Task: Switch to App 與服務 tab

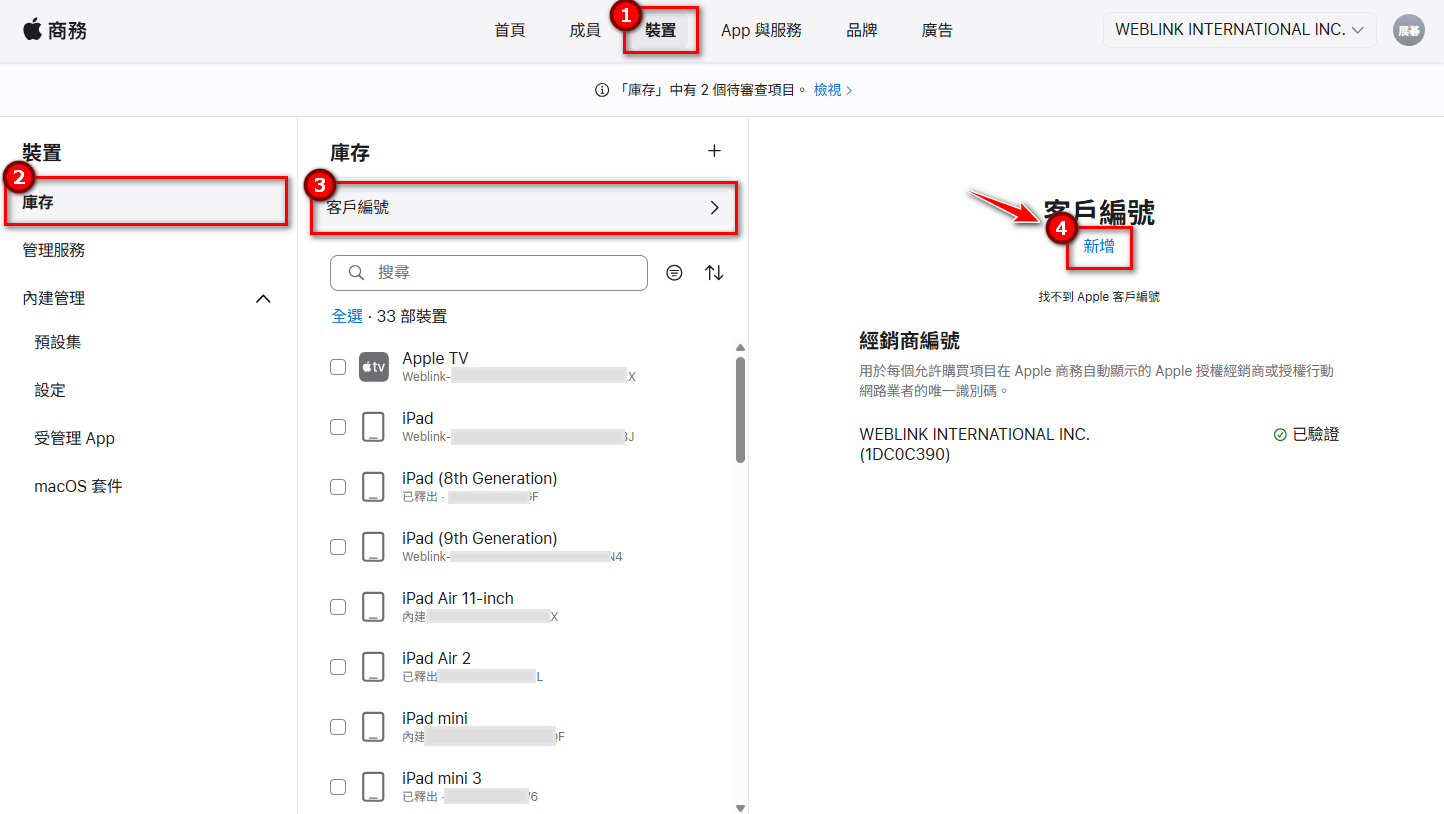Action: tap(761, 30)
